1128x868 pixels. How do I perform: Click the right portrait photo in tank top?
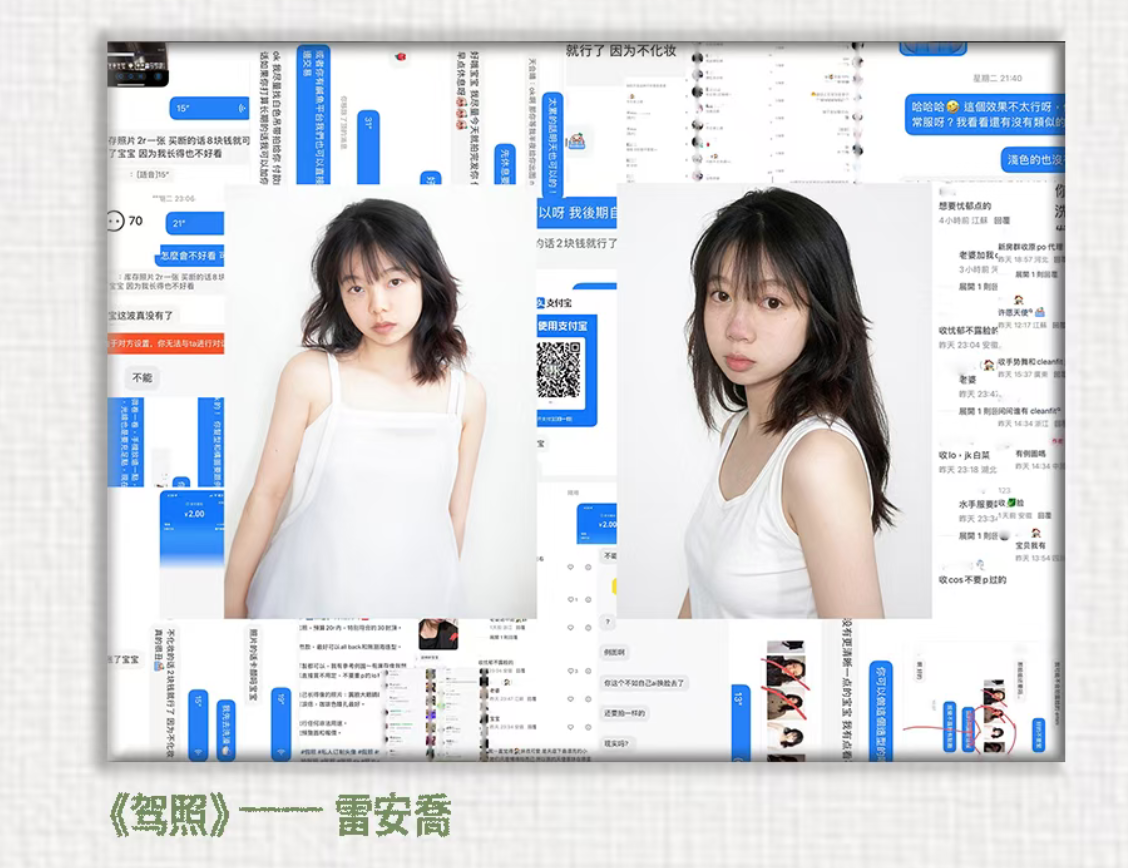pyautogui.click(x=774, y=401)
